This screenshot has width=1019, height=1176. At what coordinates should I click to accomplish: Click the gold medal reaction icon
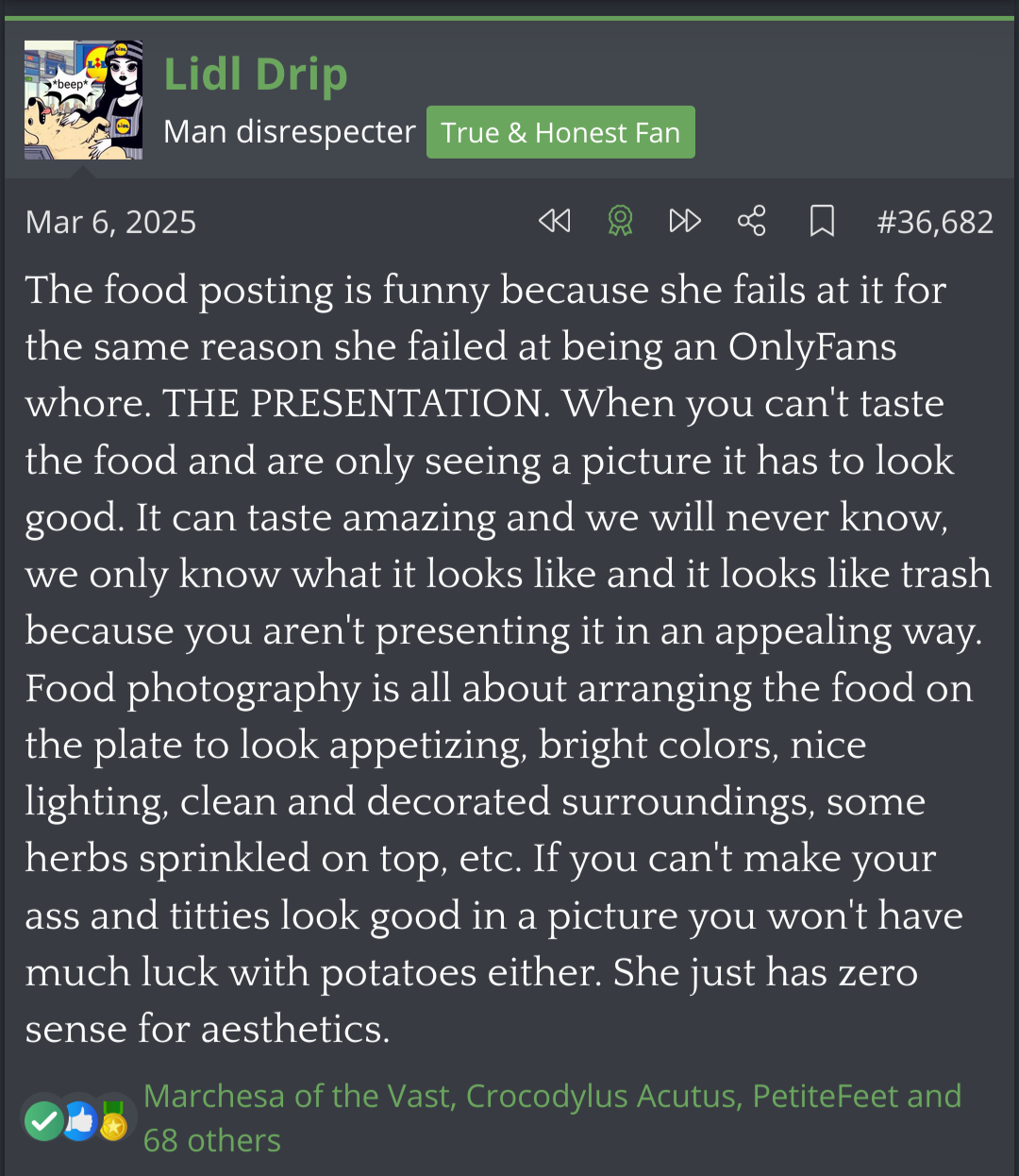113,1121
